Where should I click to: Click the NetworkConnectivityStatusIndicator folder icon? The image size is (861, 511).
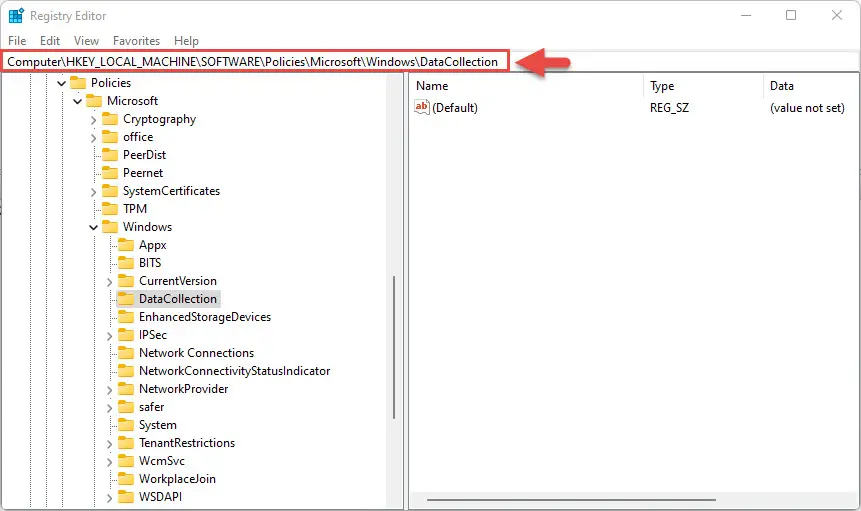coord(126,371)
